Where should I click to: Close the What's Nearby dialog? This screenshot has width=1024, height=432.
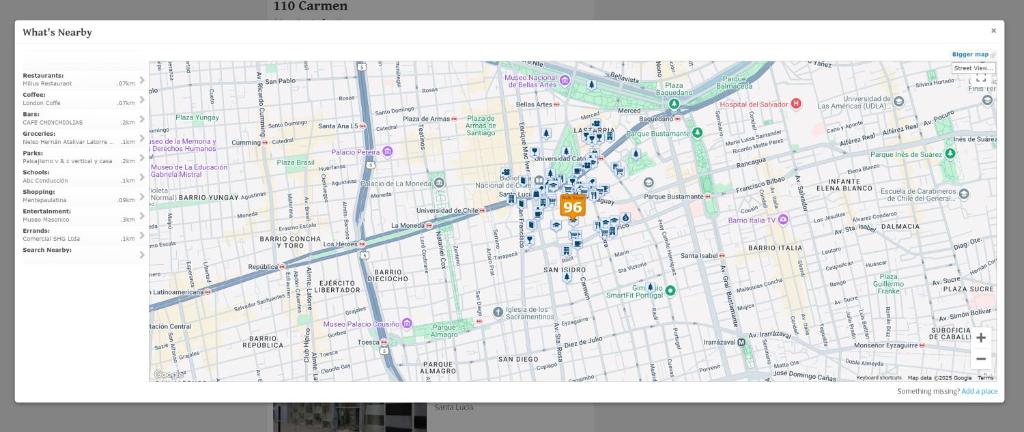pyautogui.click(x=993, y=31)
